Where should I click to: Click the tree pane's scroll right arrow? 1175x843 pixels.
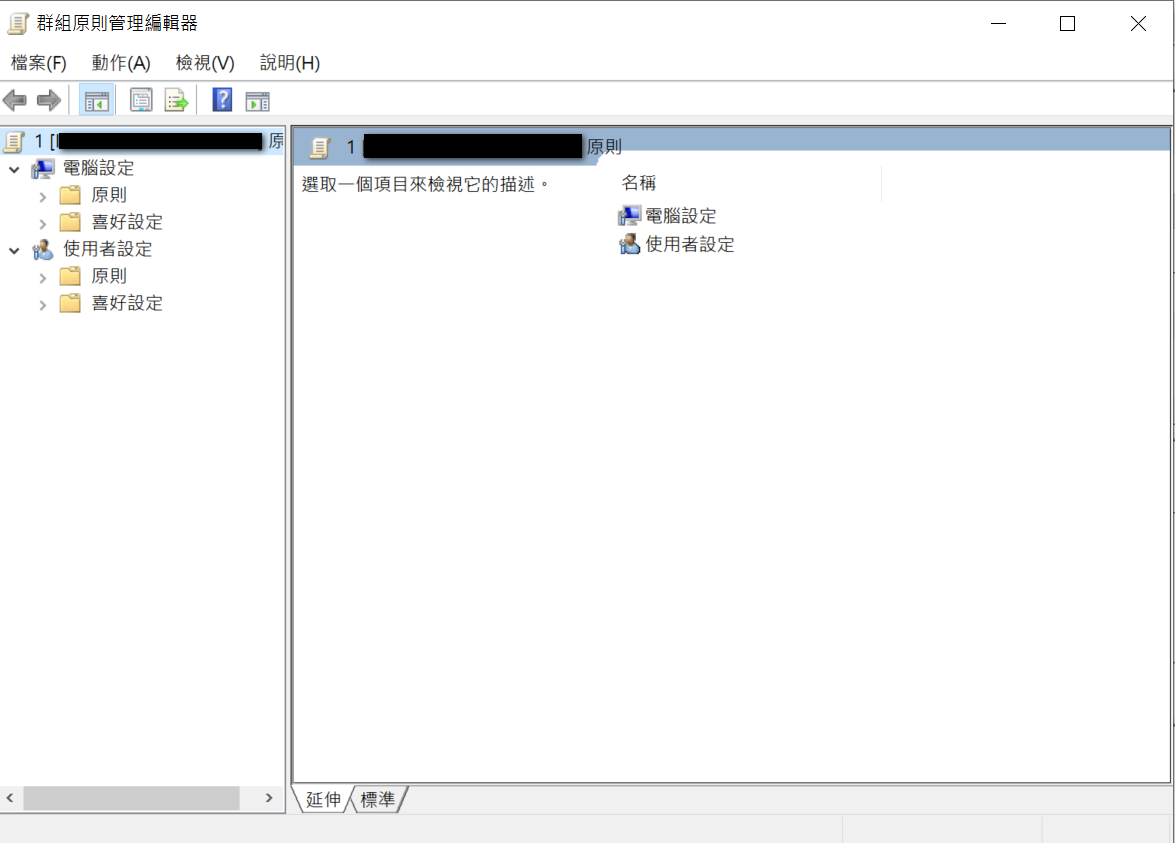[269, 798]
